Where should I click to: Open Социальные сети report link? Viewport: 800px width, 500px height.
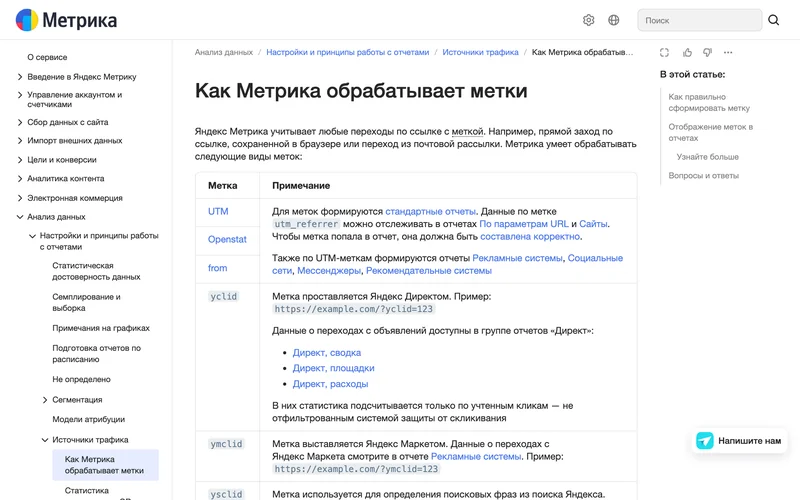point(595,258)
